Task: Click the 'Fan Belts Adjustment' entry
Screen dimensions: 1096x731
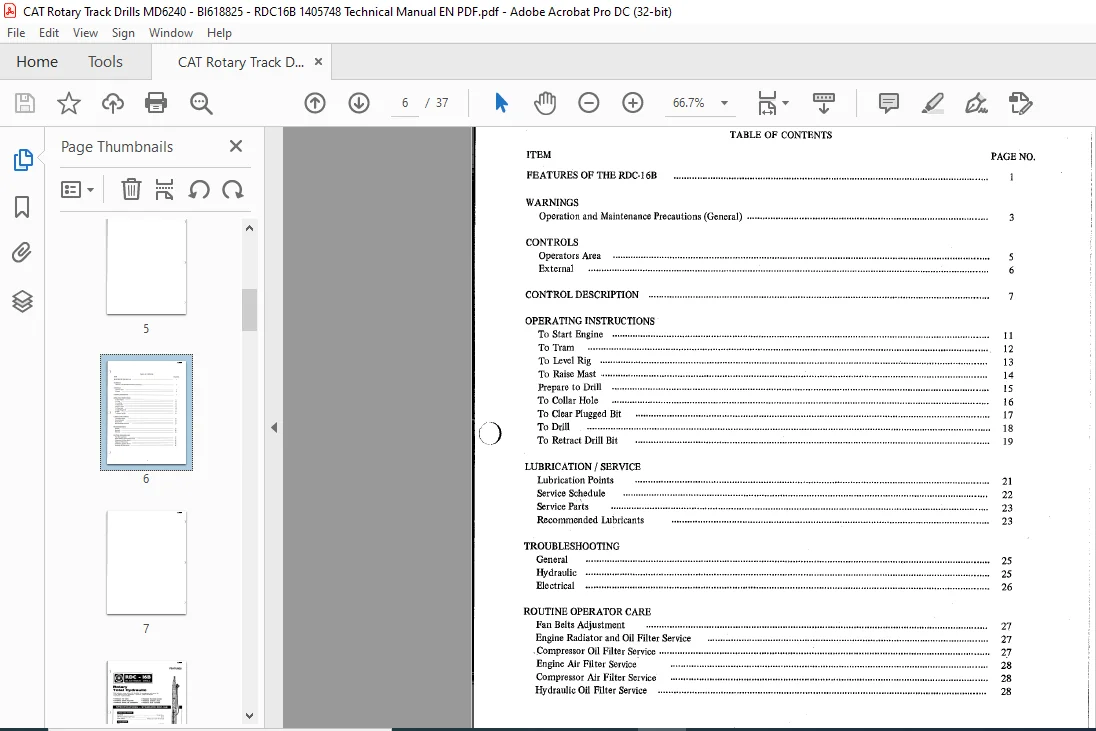Action: (x=580, y=625)
